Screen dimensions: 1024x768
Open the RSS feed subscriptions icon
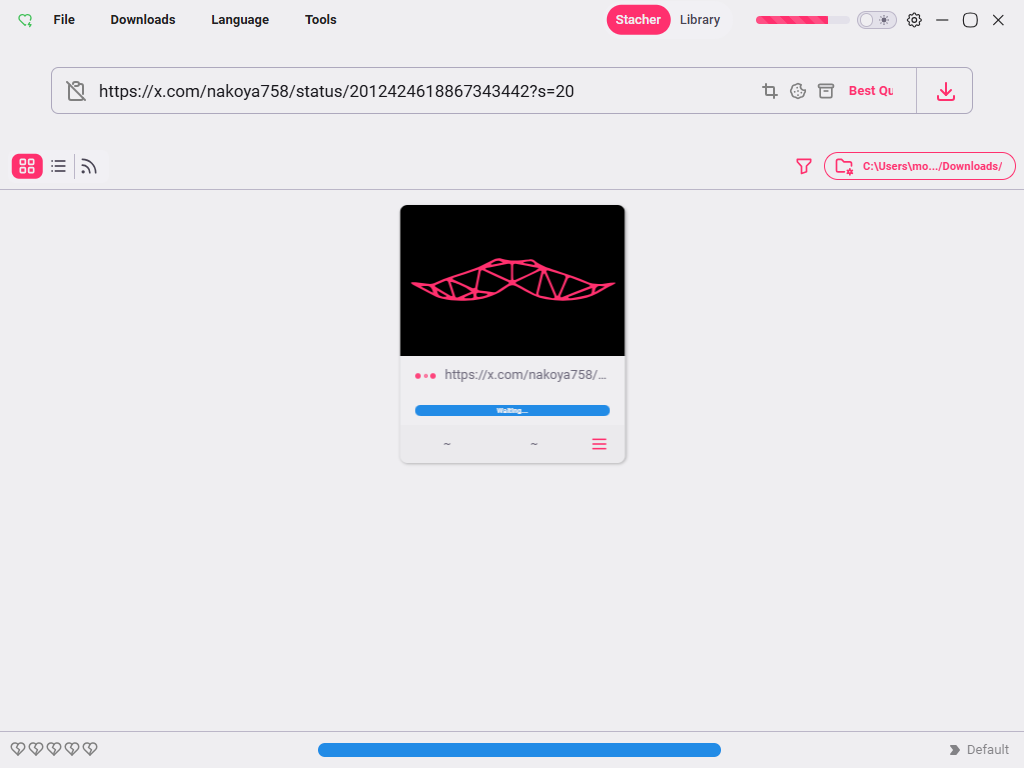click(89, 166)
